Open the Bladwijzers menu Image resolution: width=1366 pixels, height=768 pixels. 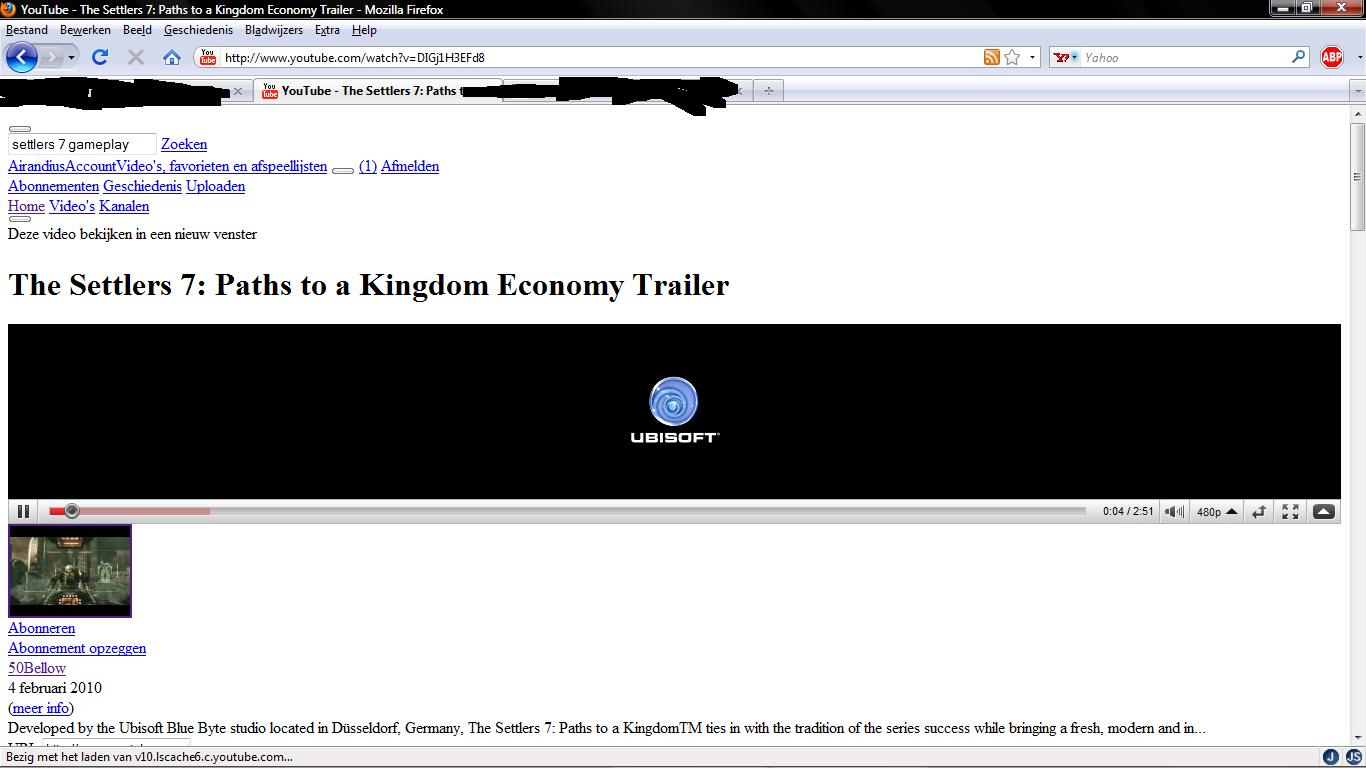click(274, 30)
